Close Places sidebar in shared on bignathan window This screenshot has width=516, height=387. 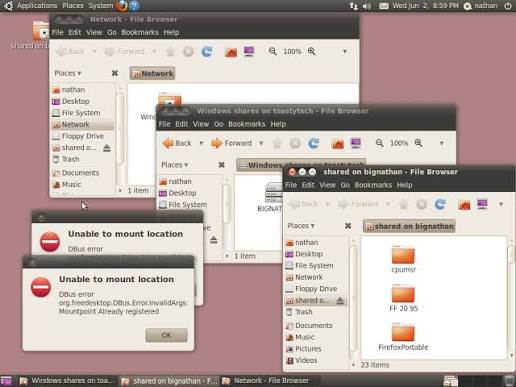[348, 226]
